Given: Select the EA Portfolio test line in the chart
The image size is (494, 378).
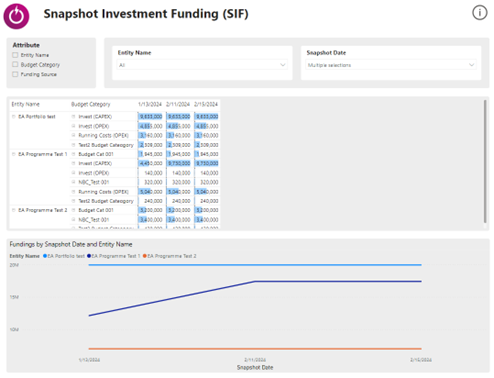Looking at the screenshot, I should coord(255,265).
